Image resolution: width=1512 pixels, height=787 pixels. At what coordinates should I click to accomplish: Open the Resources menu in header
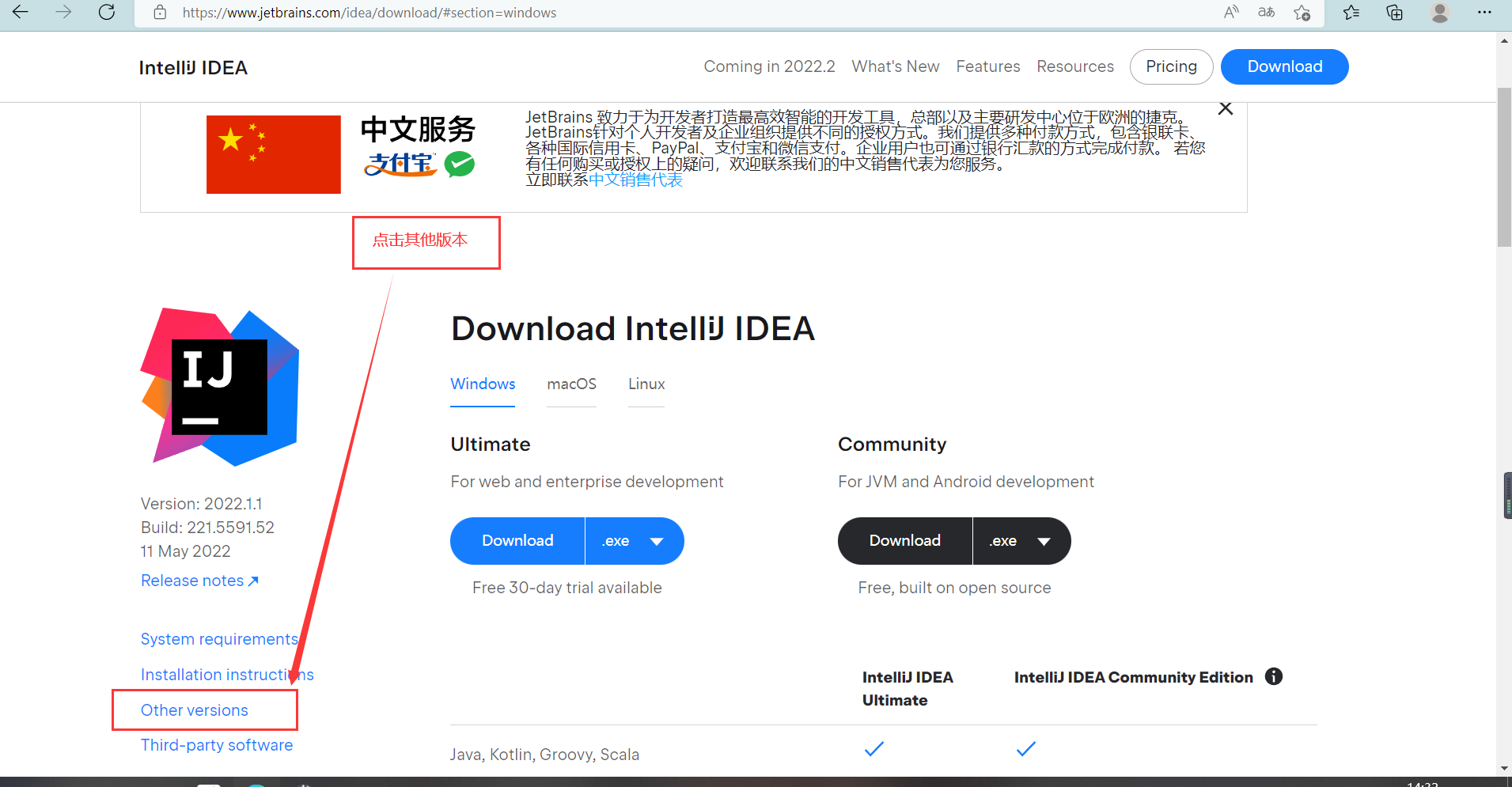coord(1075,66)
